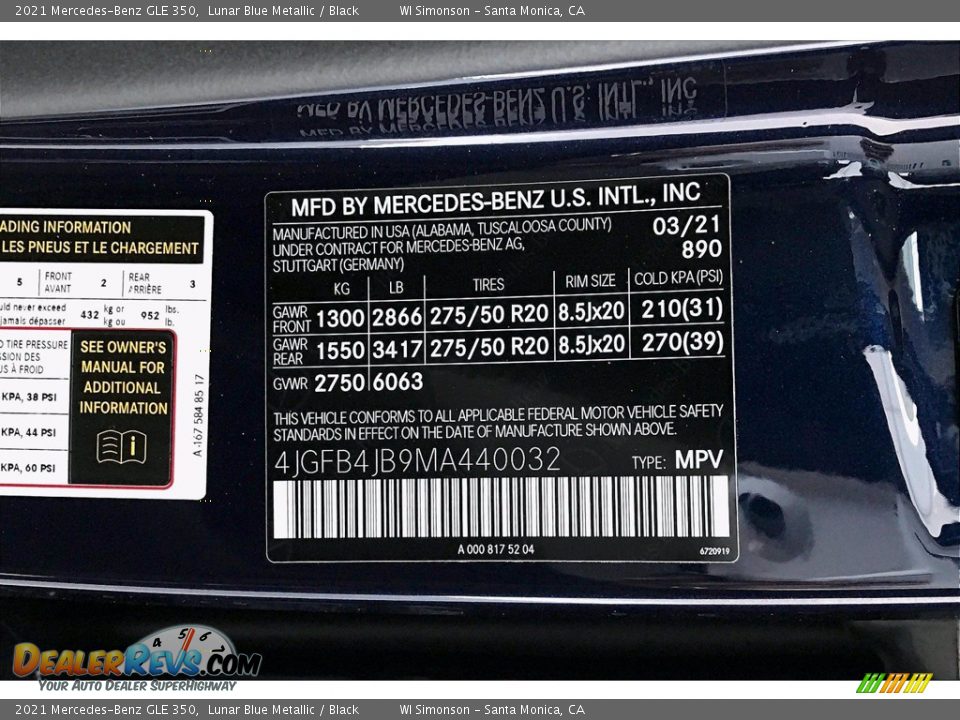Click rear tire size 275/50 R20
The height and width of the screenshot is (720, 960).
coord(489,347)
